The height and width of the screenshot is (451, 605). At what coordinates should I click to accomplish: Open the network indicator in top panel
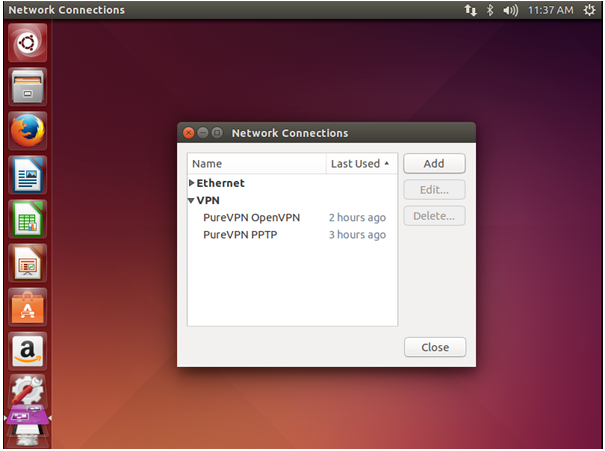(470, 10)
